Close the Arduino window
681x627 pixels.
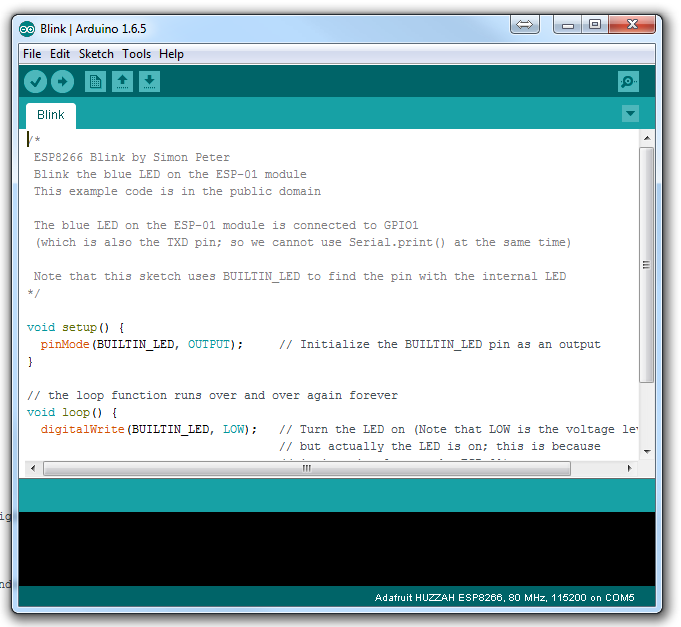point(632,24)
